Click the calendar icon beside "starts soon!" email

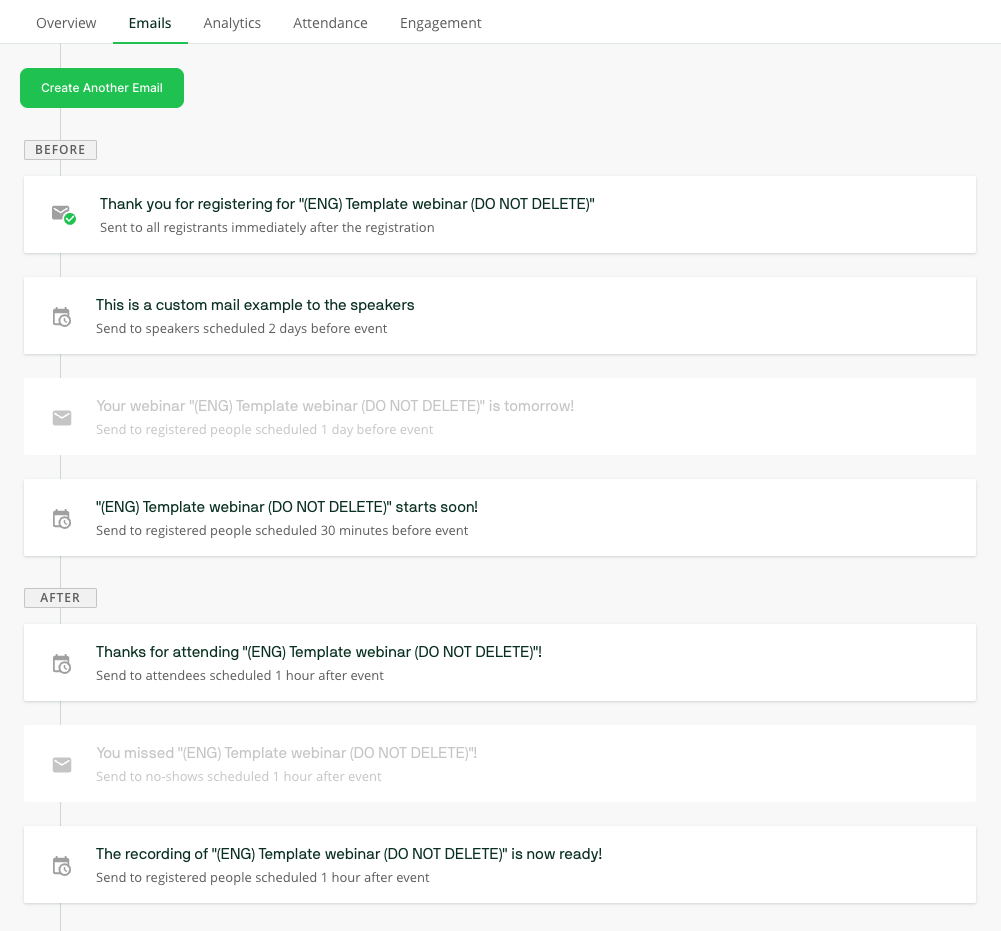[62, 518]
